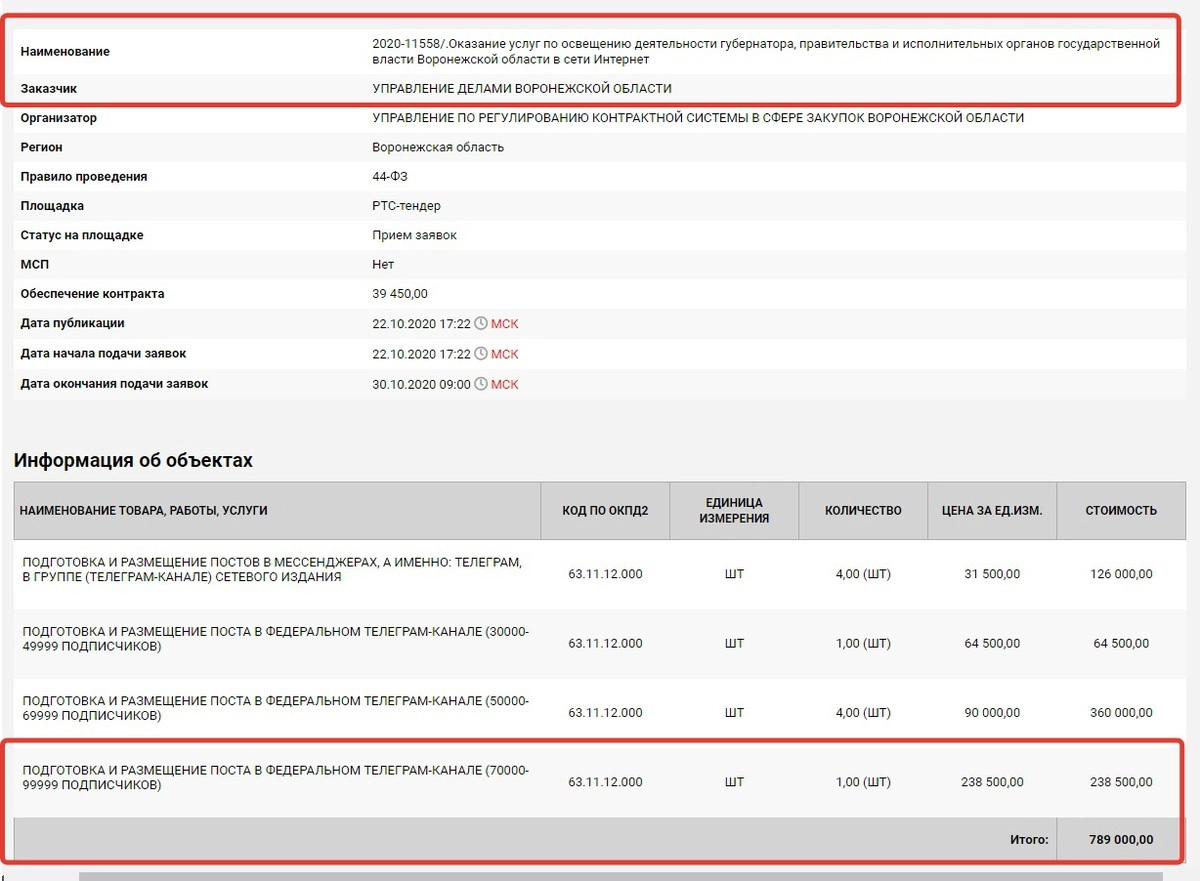
Task: Click the Итого total value 789 000,00
Action: (x=1120, y=840)
